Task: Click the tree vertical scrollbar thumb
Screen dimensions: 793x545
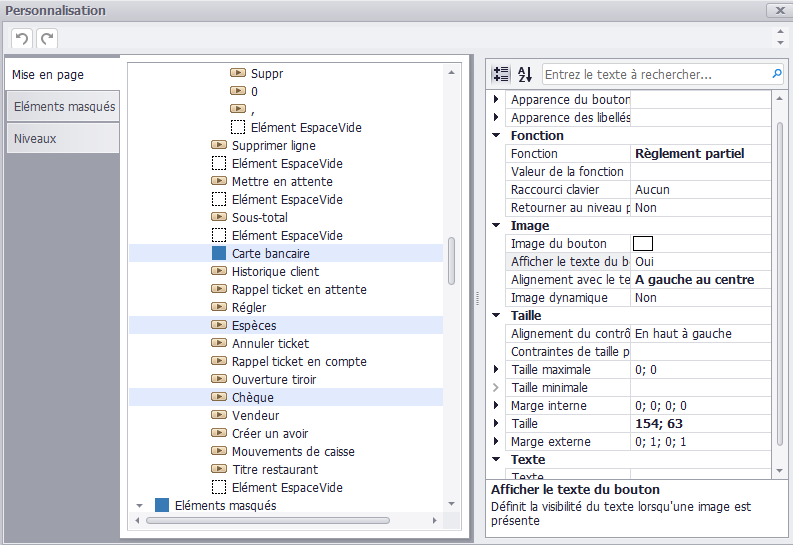Action: pos(452,261)
